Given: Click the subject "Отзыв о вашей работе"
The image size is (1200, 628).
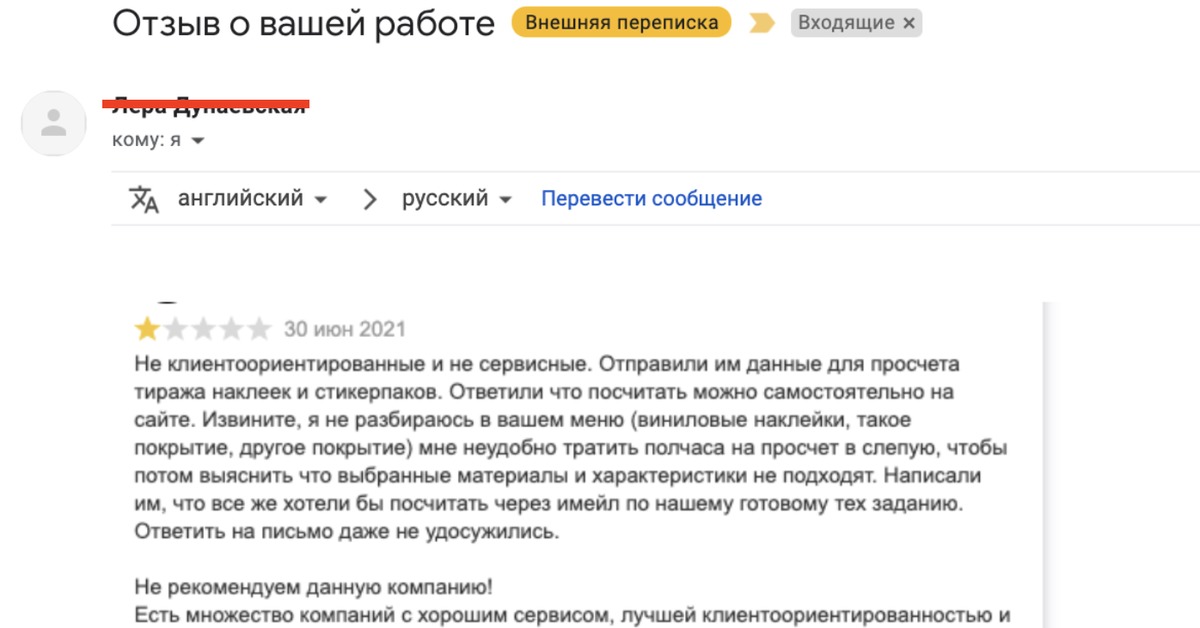Looking at the screenshot, I should (x=303, y=23).
